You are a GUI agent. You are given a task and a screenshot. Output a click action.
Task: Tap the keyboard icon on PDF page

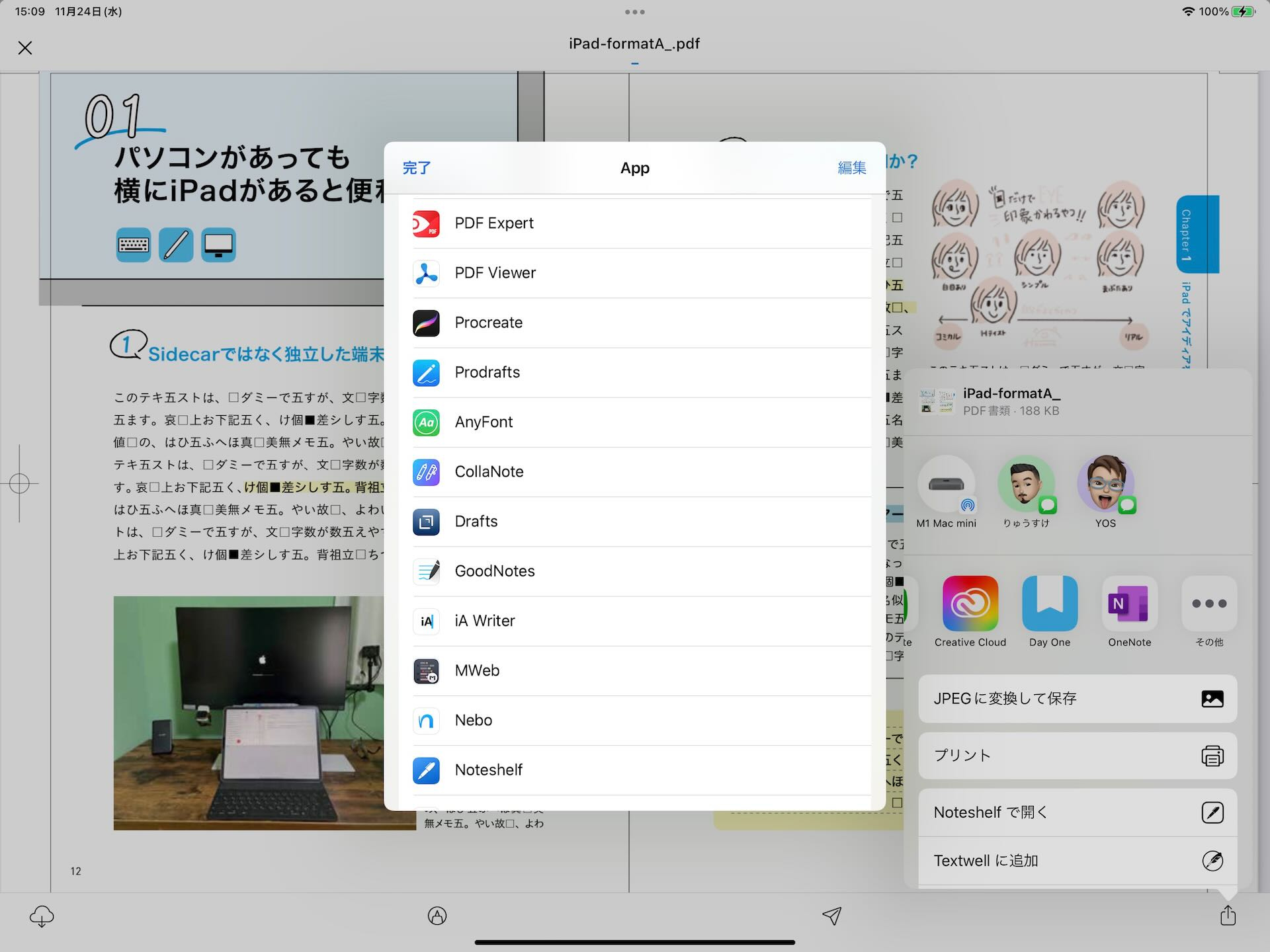(134, 245)
